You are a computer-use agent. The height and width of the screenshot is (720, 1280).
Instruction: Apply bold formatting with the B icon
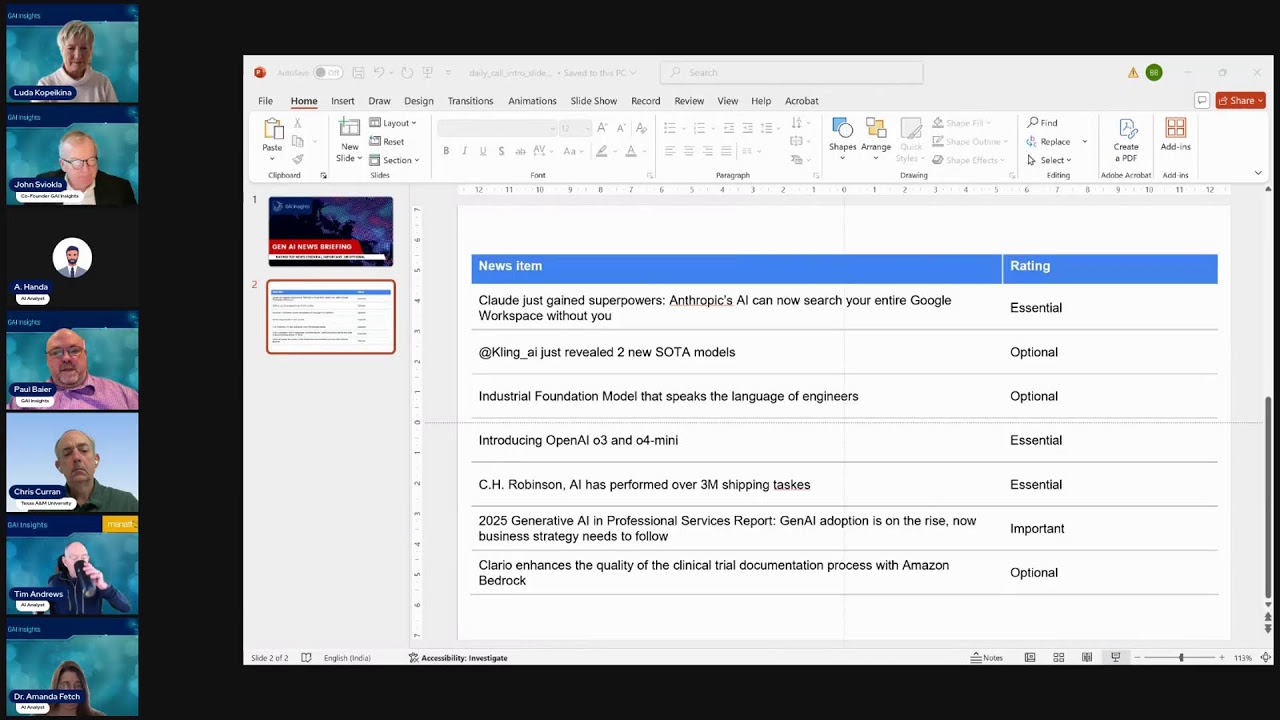click(x=446, y=151)
